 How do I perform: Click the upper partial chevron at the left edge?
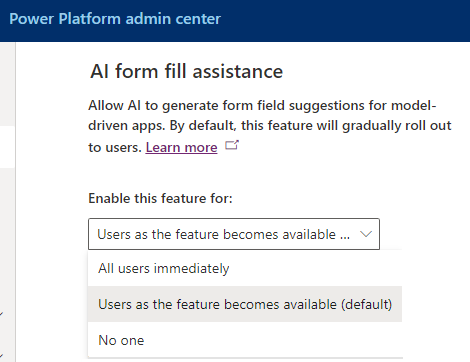tap(1, 314)
